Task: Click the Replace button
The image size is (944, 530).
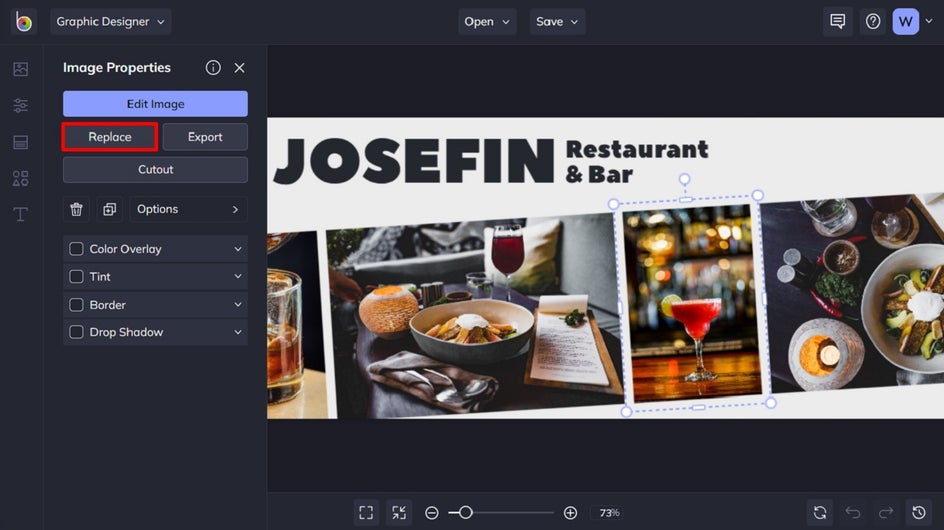Action: click(x=110, y=137)
